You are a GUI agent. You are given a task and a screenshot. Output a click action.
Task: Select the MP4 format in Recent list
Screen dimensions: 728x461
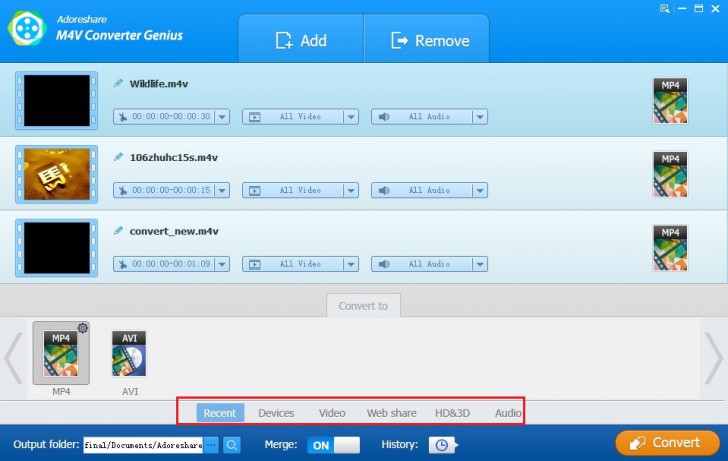[x=61, y=354]
